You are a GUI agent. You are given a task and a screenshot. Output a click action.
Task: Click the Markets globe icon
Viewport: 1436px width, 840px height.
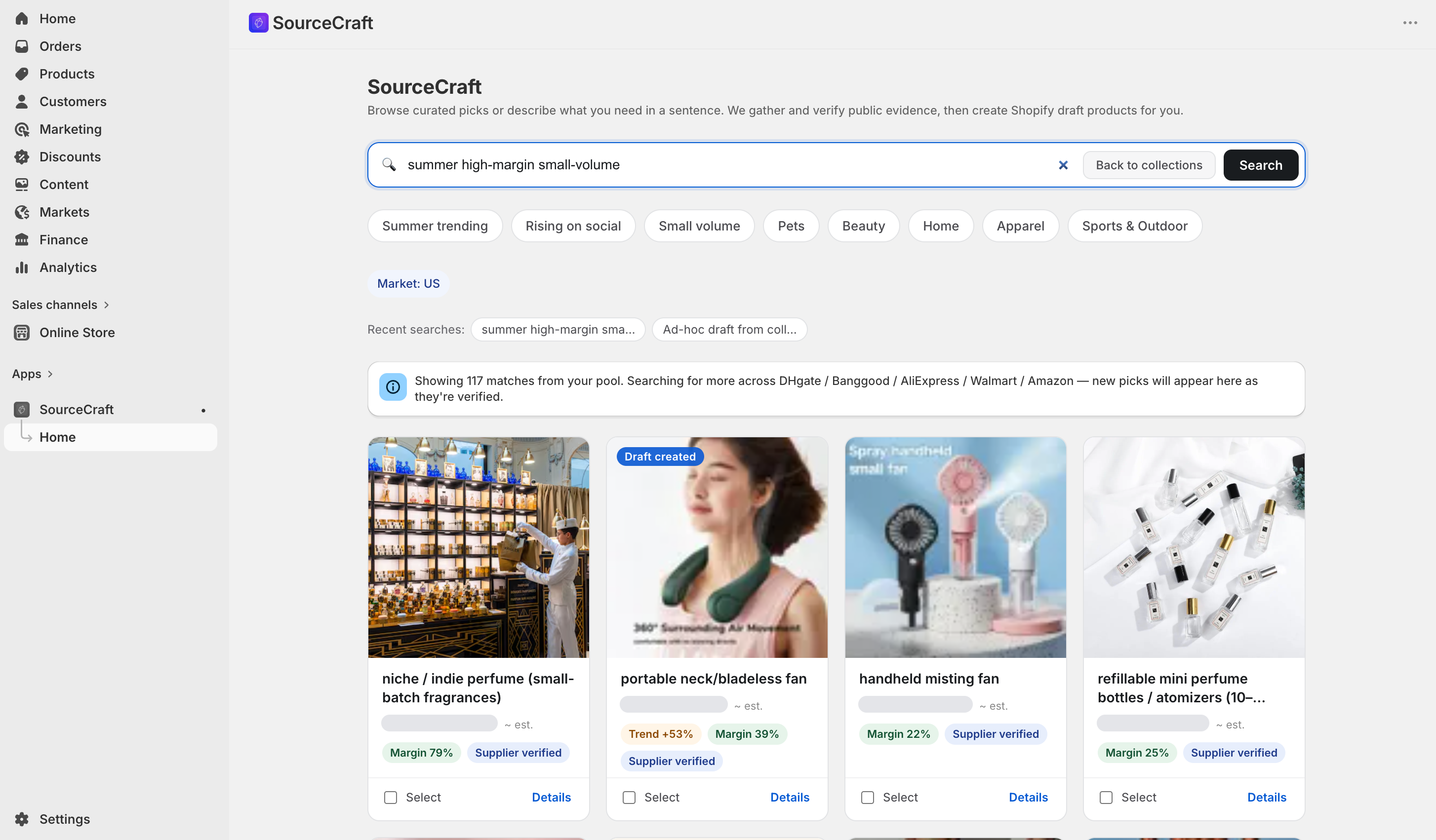(22, 212)
